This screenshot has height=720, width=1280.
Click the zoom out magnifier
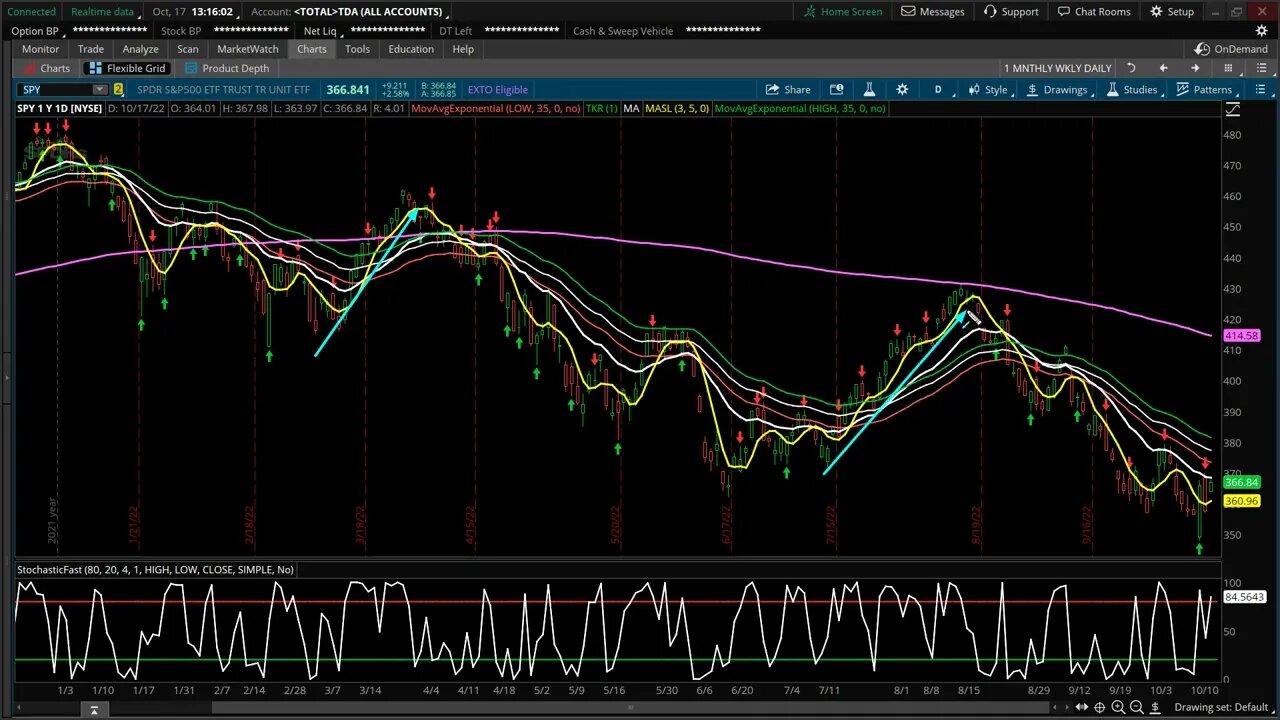coord(1136,708)
